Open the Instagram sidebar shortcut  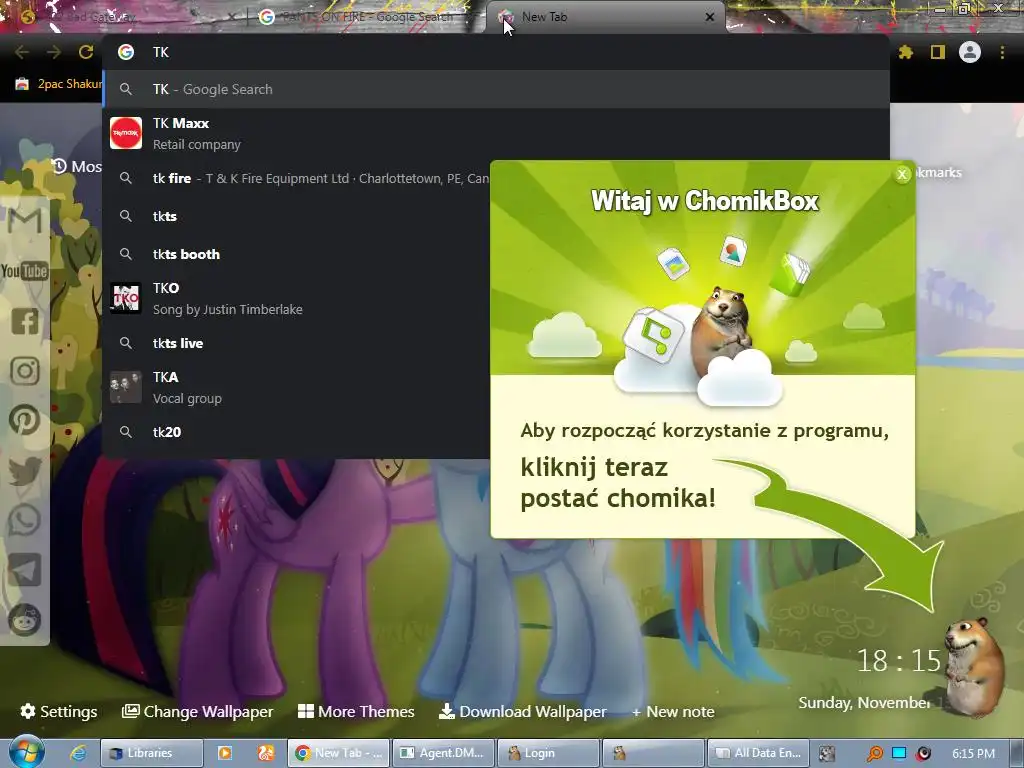(25, 370)
